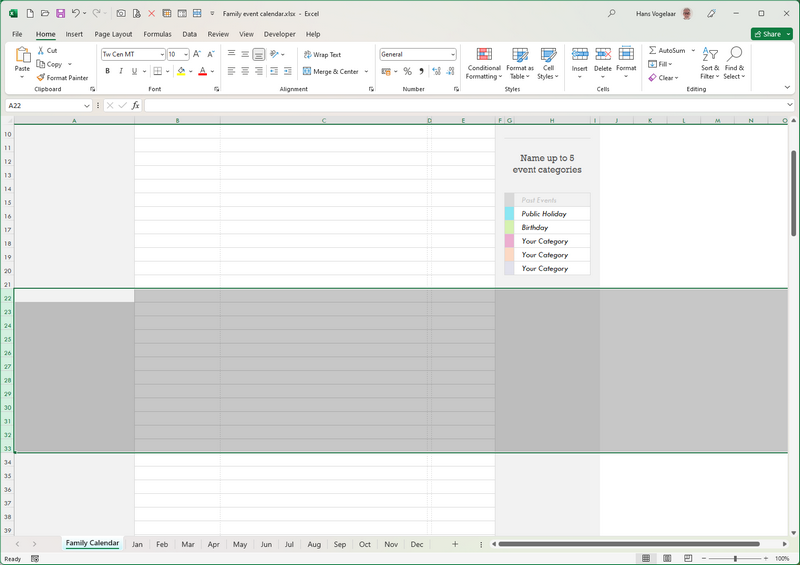Expand the Name Box dropdown
This screenshot has height=565, width=800.
[x=86, y=106]
